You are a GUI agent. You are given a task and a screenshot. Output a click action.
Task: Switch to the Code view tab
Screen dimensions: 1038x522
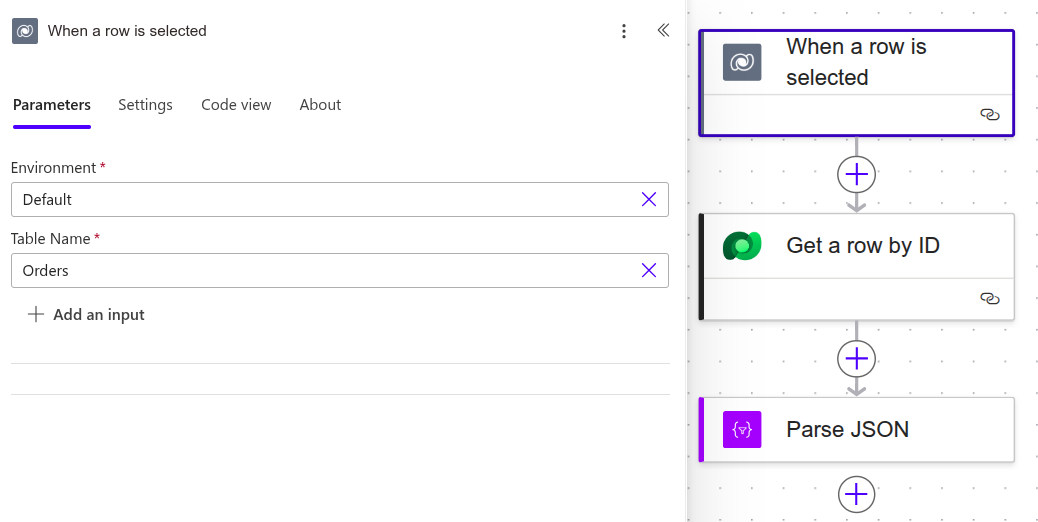tap(236, 105)
